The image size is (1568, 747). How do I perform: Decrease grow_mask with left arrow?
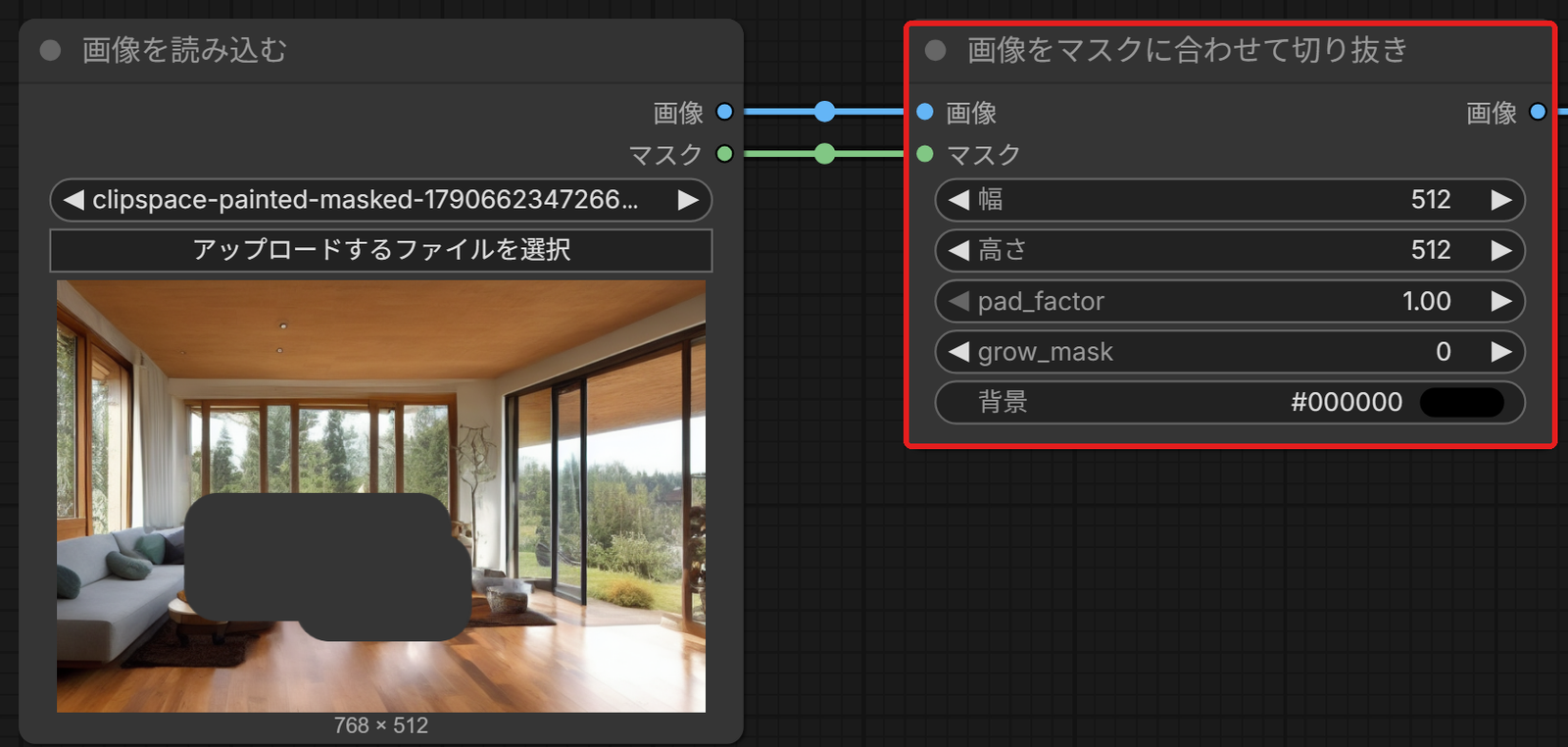tap(958, 351)
